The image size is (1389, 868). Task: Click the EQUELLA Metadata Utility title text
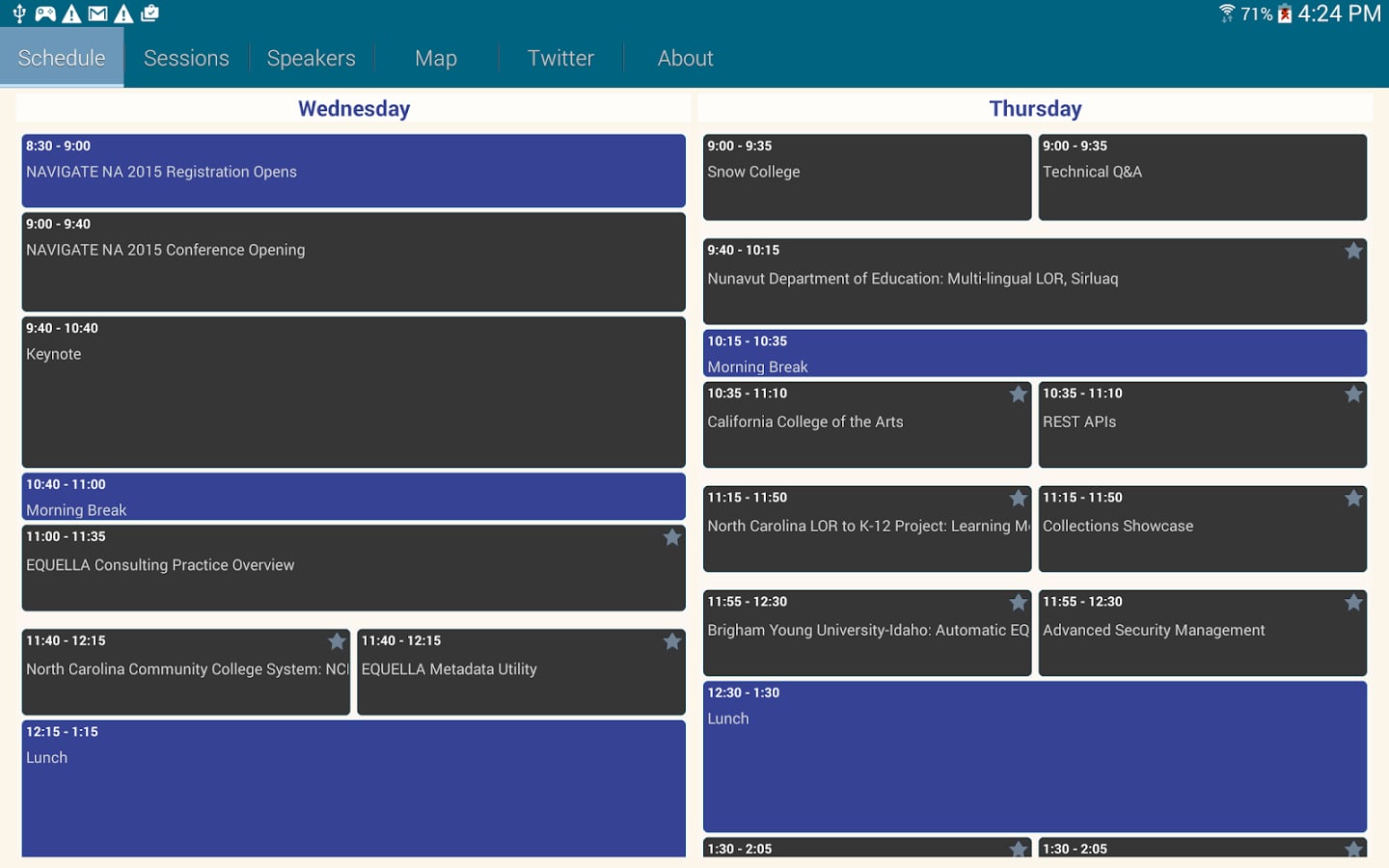449,669
